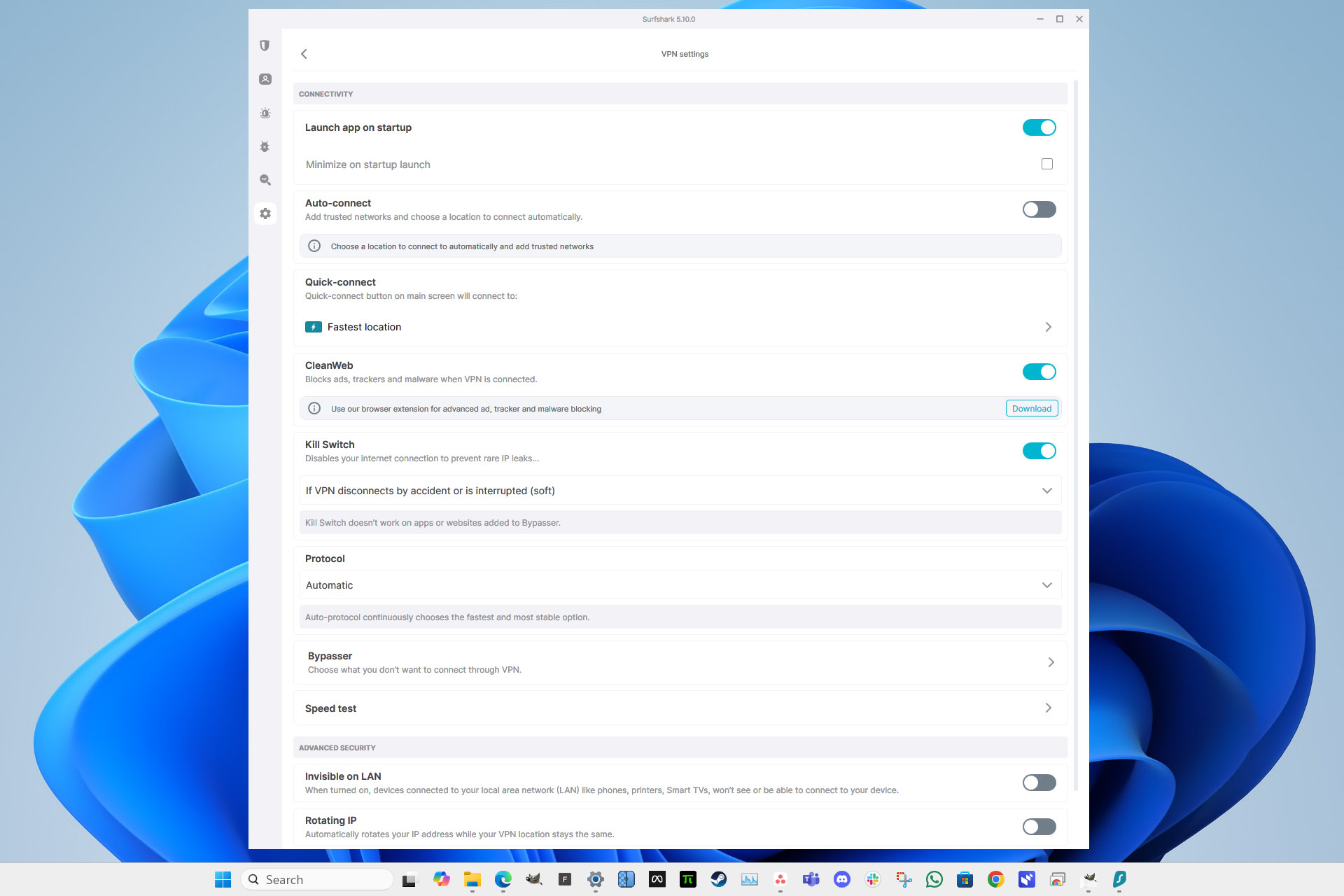The image size is (1344, 896).
Task: Download the browser extension for CleanWeb
Action: (1030, 408)
